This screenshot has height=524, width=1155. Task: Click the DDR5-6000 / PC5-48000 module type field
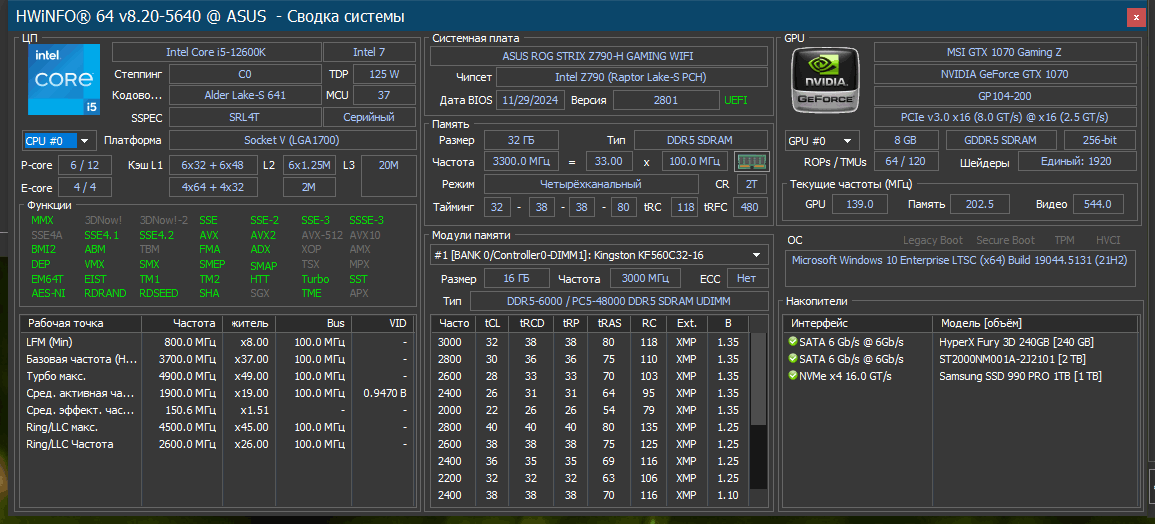(619, 301)
